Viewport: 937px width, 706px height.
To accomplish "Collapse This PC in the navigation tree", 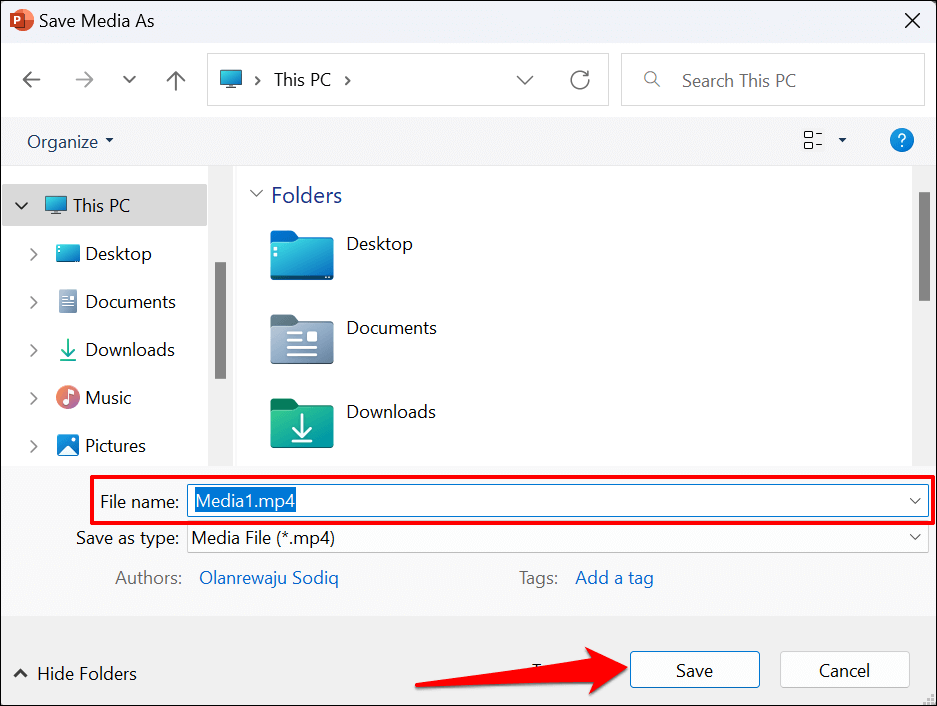I will click(x=22, y=206).
